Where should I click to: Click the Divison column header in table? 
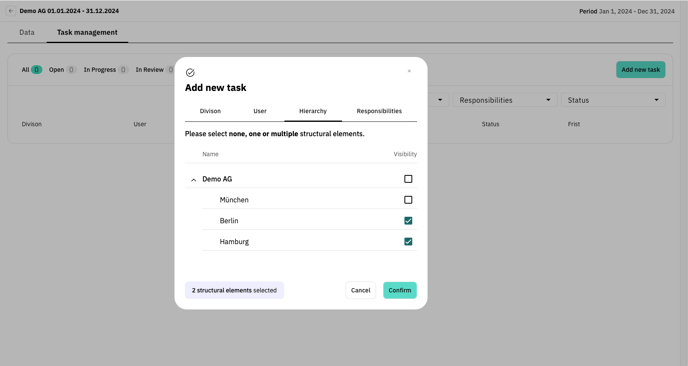click(32, 124)
